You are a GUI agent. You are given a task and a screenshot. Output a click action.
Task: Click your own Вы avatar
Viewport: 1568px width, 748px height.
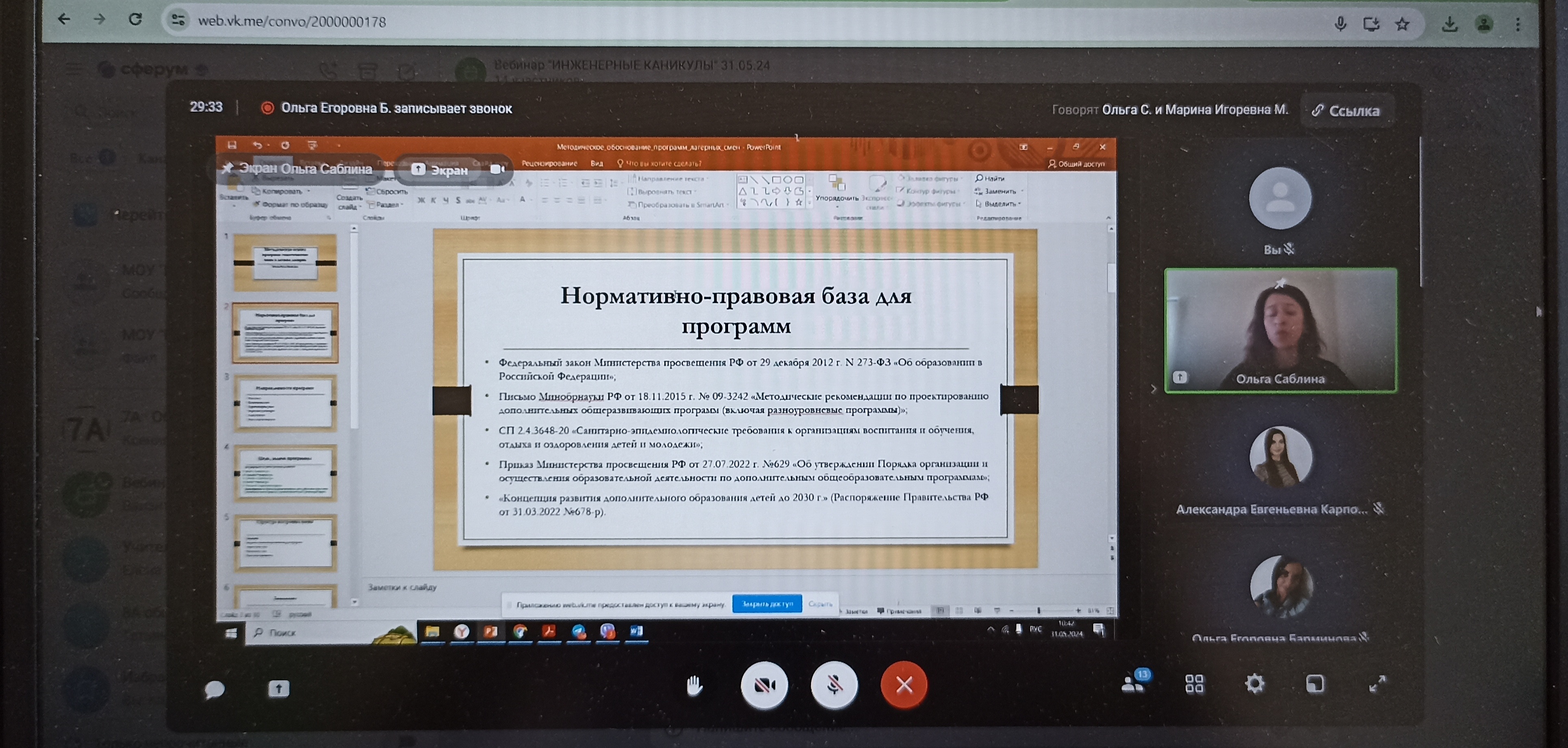[x=1279, y=198]
